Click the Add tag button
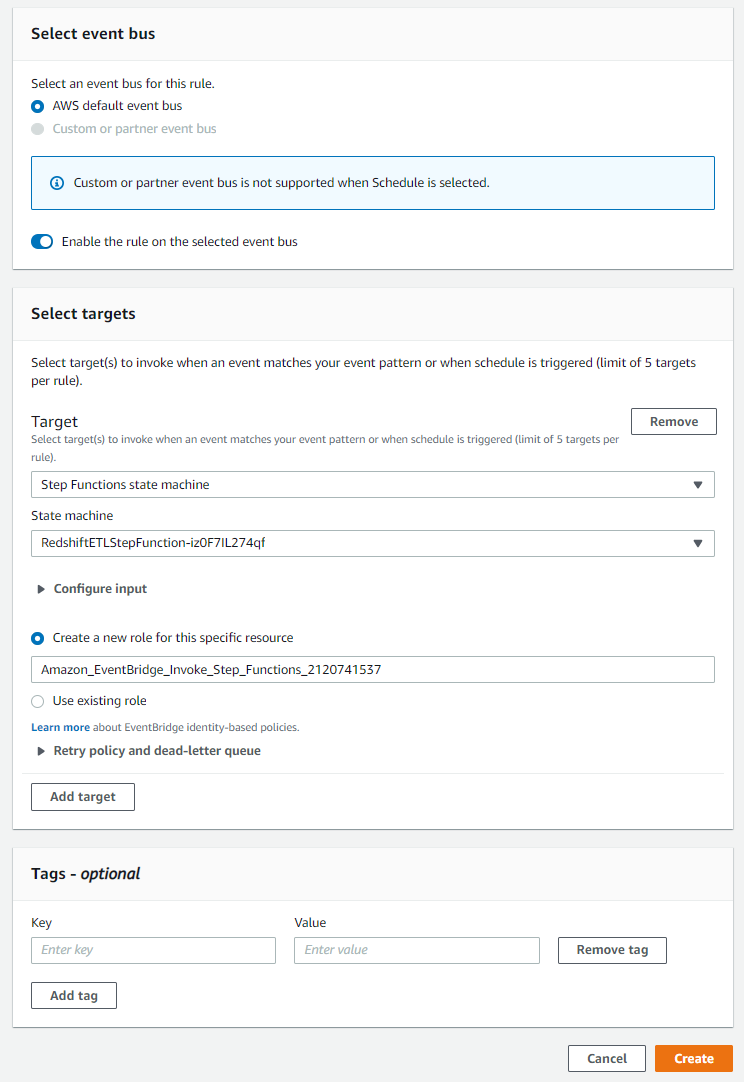 74,996
